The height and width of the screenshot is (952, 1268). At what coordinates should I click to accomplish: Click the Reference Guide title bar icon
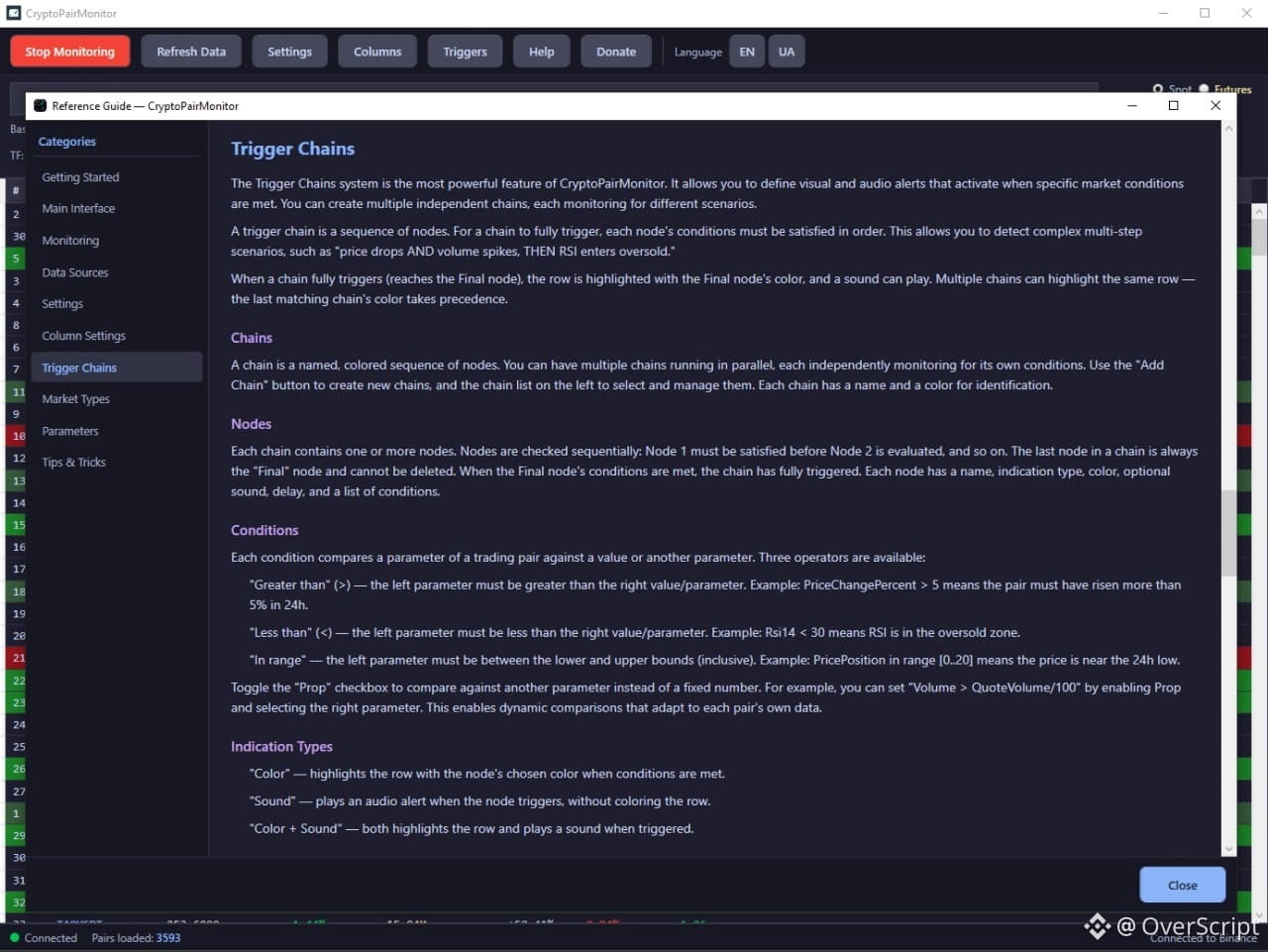tap(40, 106)
